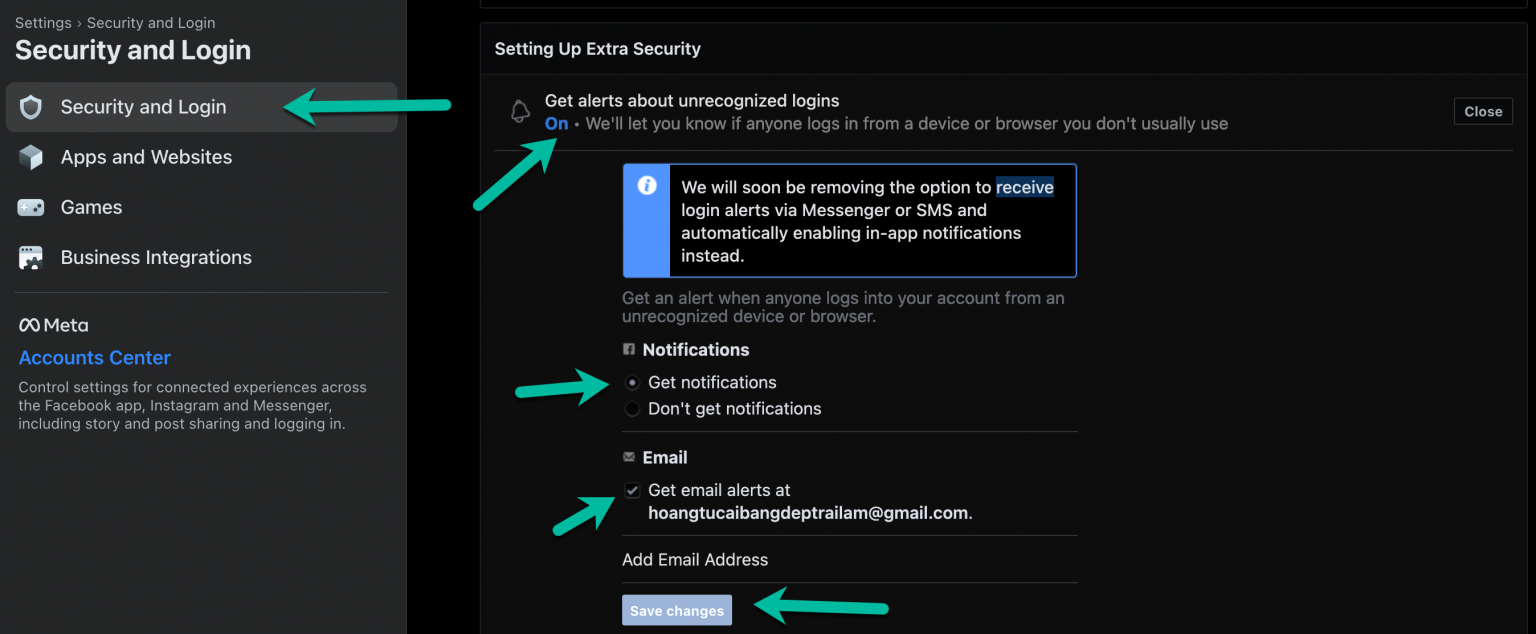Click the Facebook icon beside Notifications heading
Screen dimensions: 1536x634
629,349
